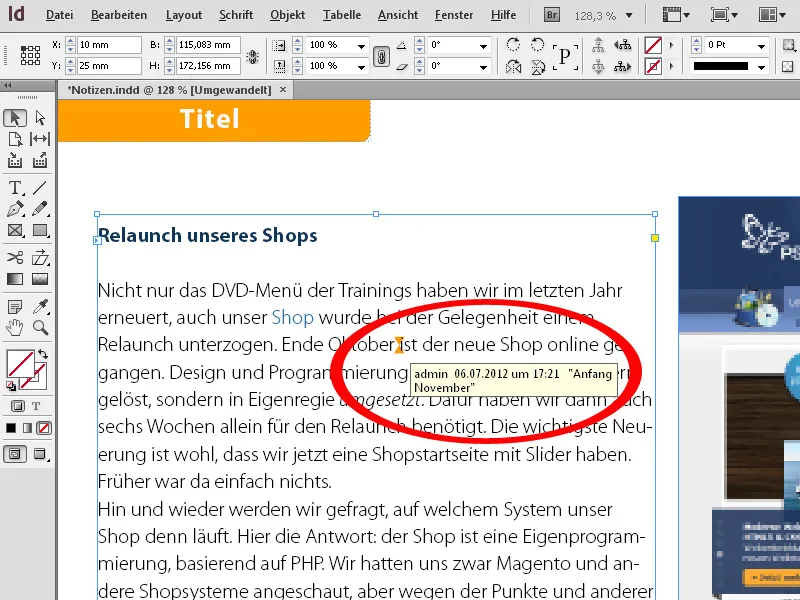
Task: Open the Datei menu
Action: tap(59, 15)
